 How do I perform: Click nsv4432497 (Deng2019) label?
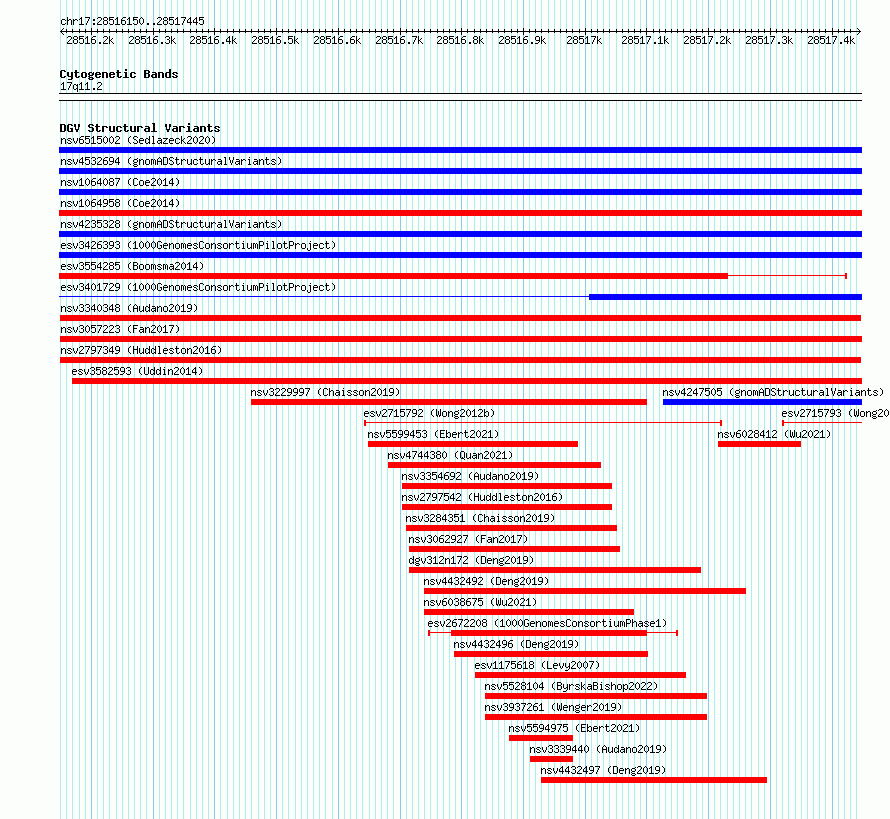603,770
